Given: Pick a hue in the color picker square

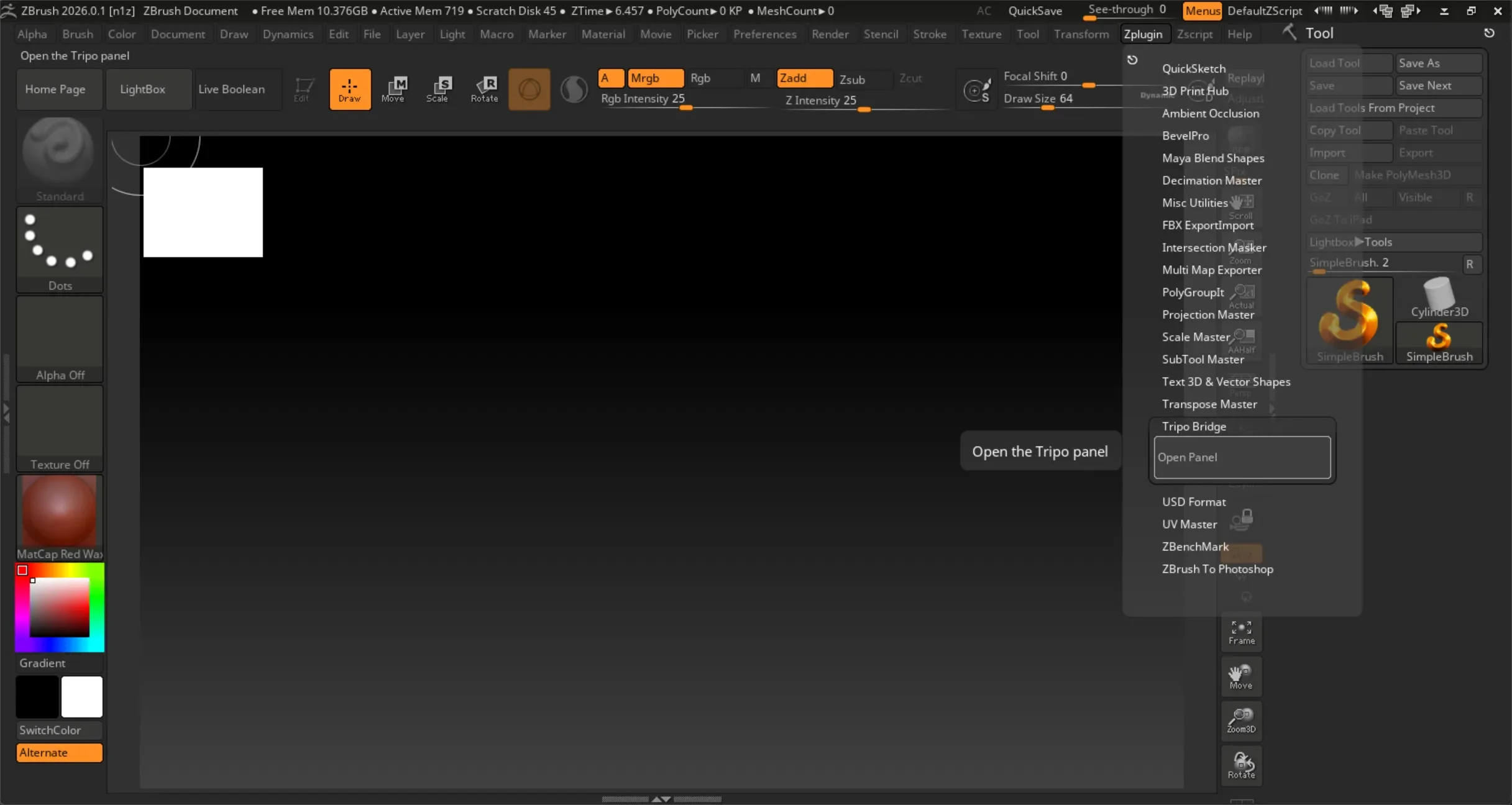Looking at the screenshot, I should [x=60, y=607].
